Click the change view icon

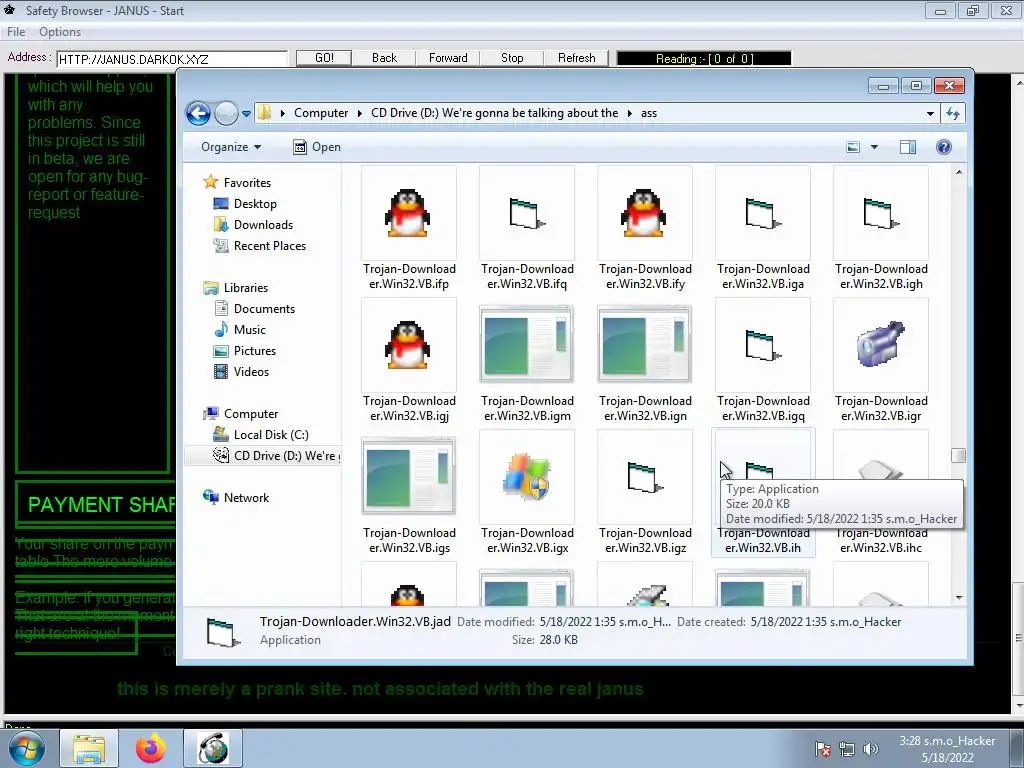853,147
